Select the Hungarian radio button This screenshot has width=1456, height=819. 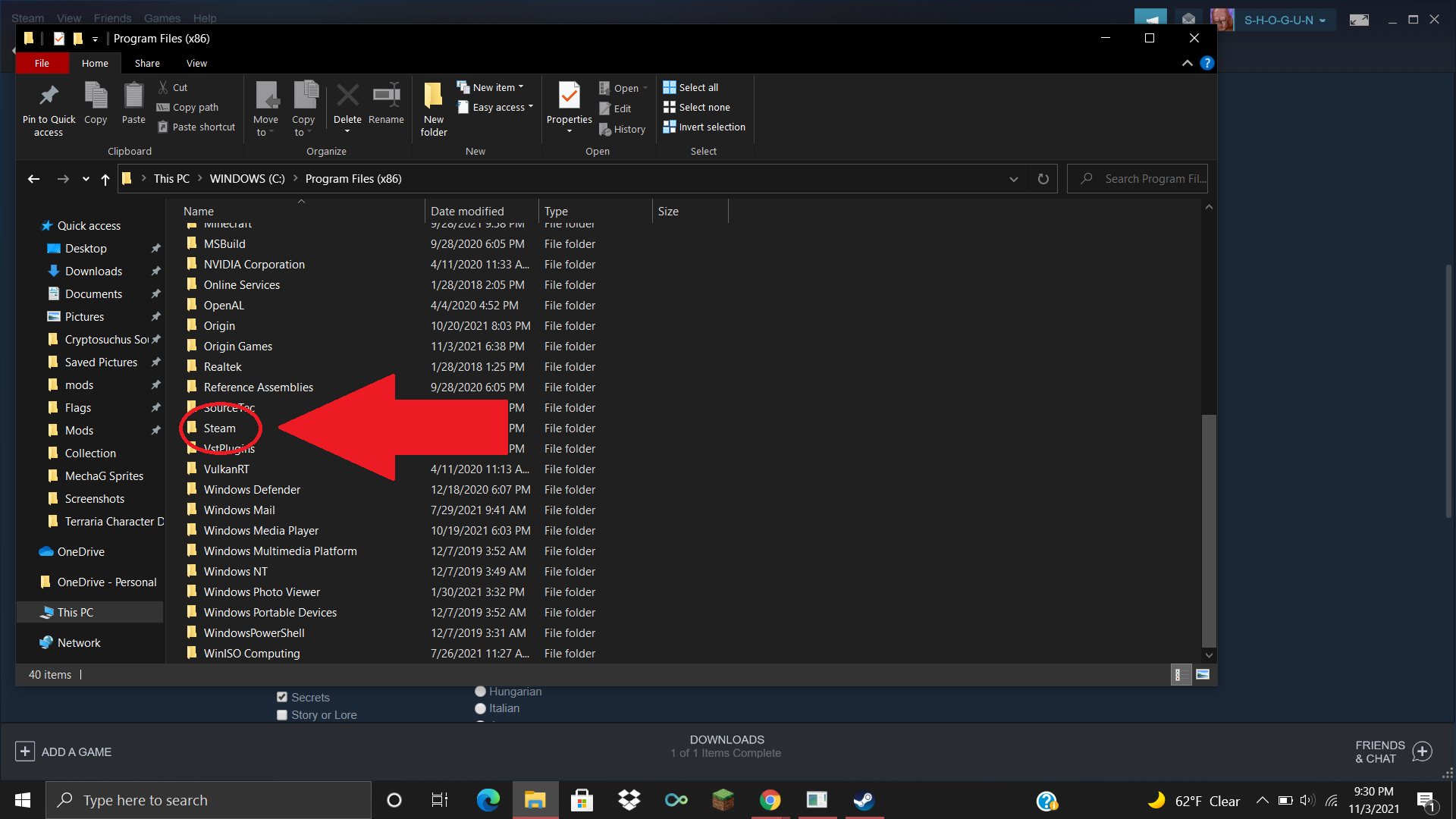pos(480,692)
